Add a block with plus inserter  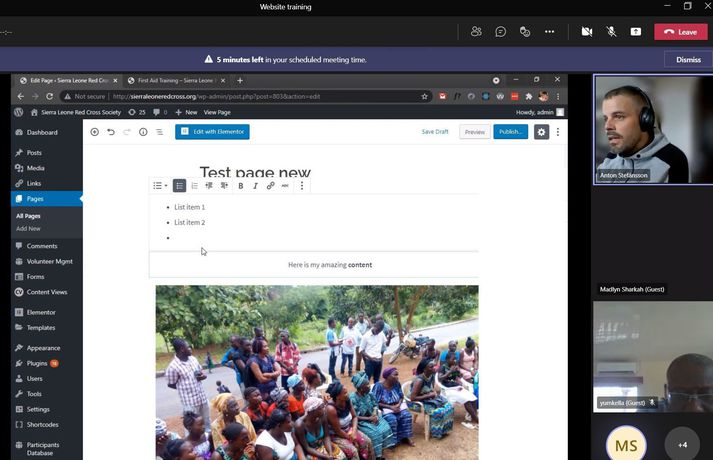click(x=95, y=132)
